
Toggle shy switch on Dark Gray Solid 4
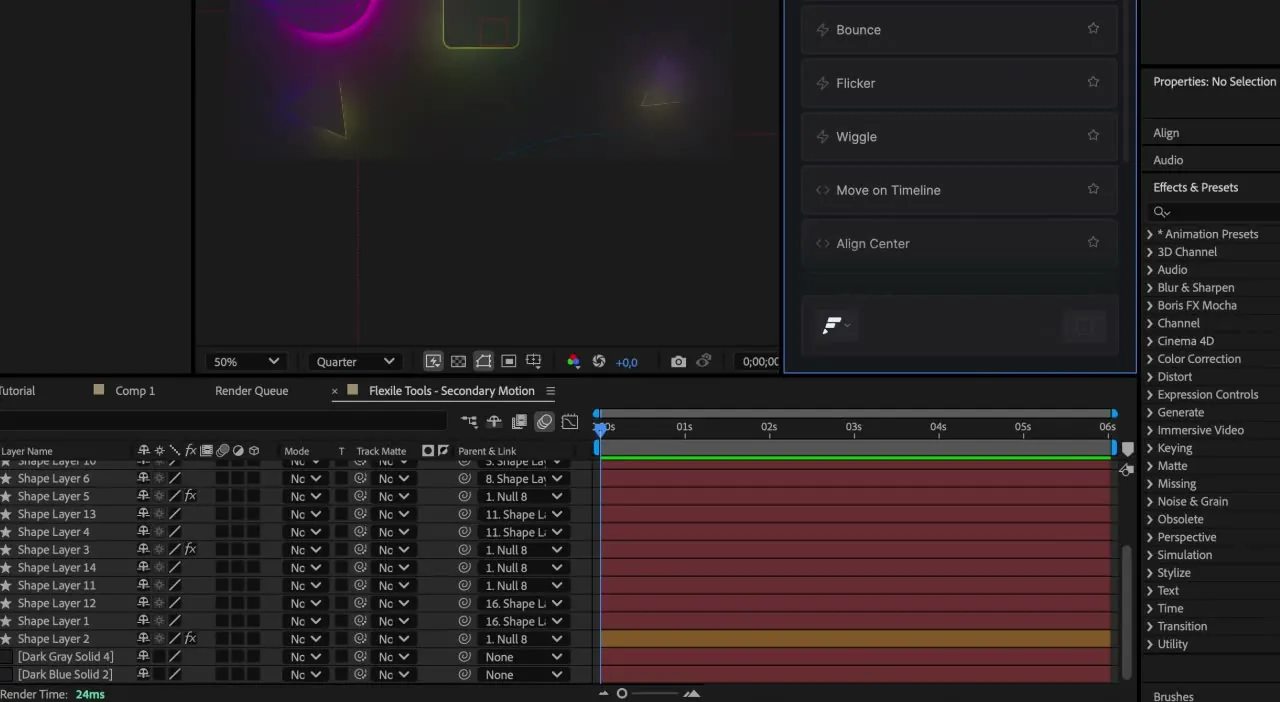tap(143, 657)
